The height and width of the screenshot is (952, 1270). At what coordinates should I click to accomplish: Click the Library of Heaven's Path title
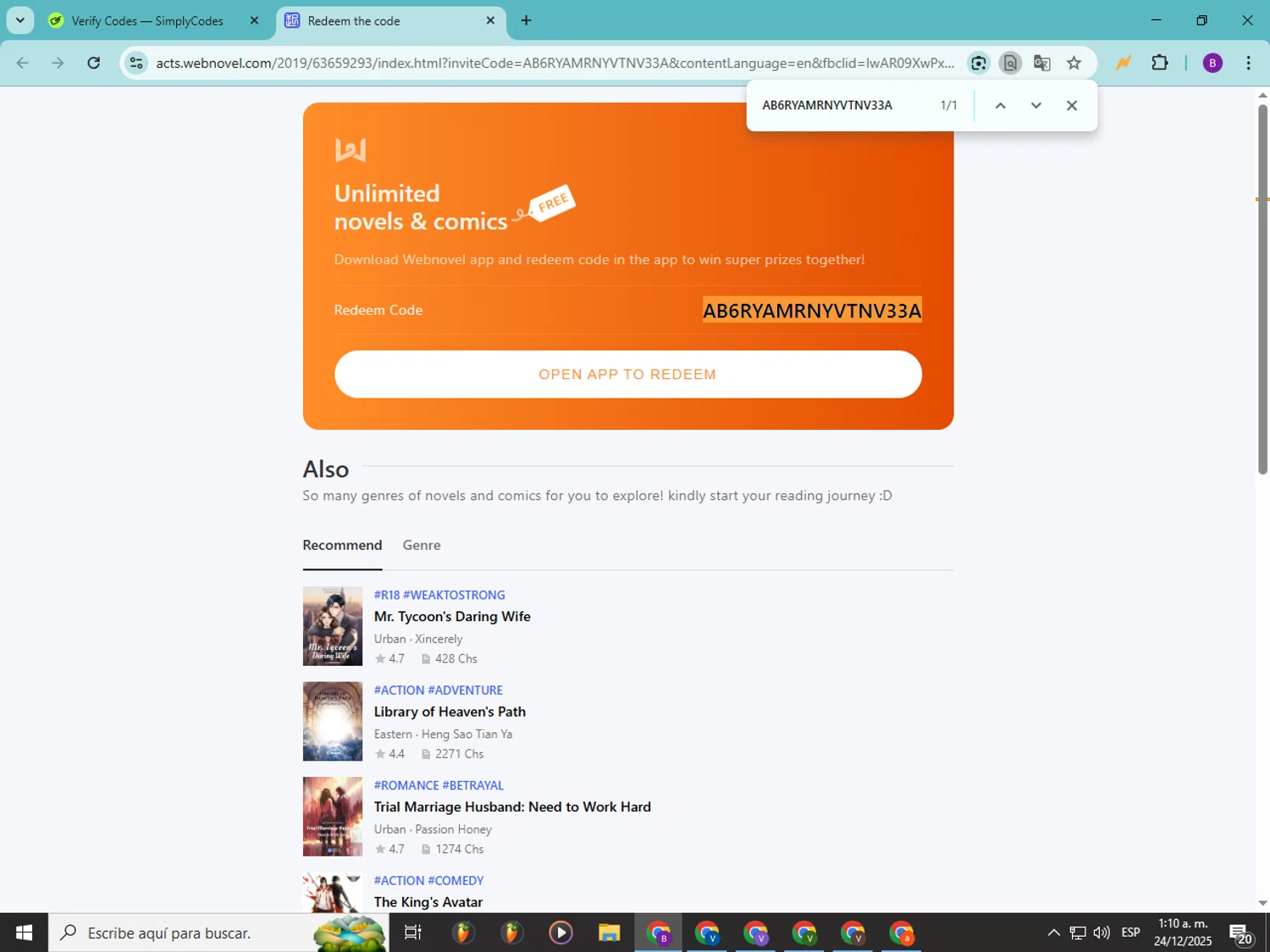pos(450,712)
